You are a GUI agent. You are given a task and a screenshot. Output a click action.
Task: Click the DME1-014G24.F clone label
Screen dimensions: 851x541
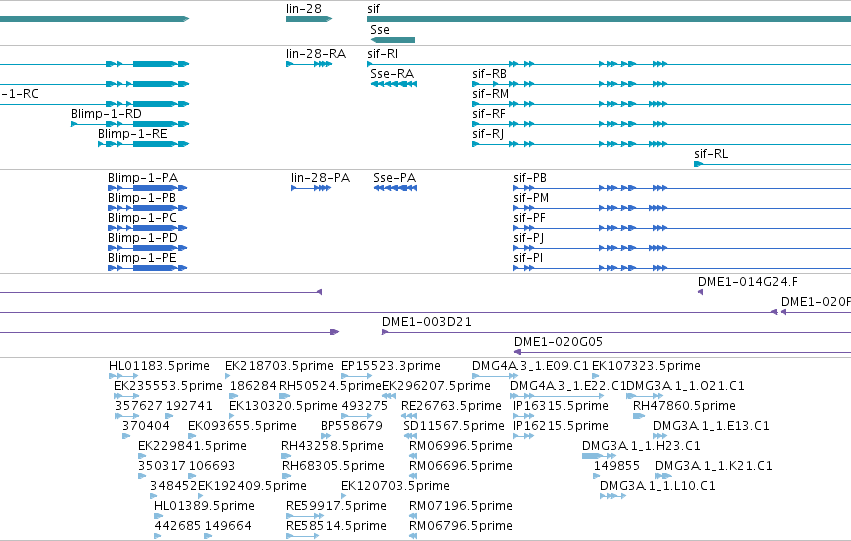[x=748, y=282]
